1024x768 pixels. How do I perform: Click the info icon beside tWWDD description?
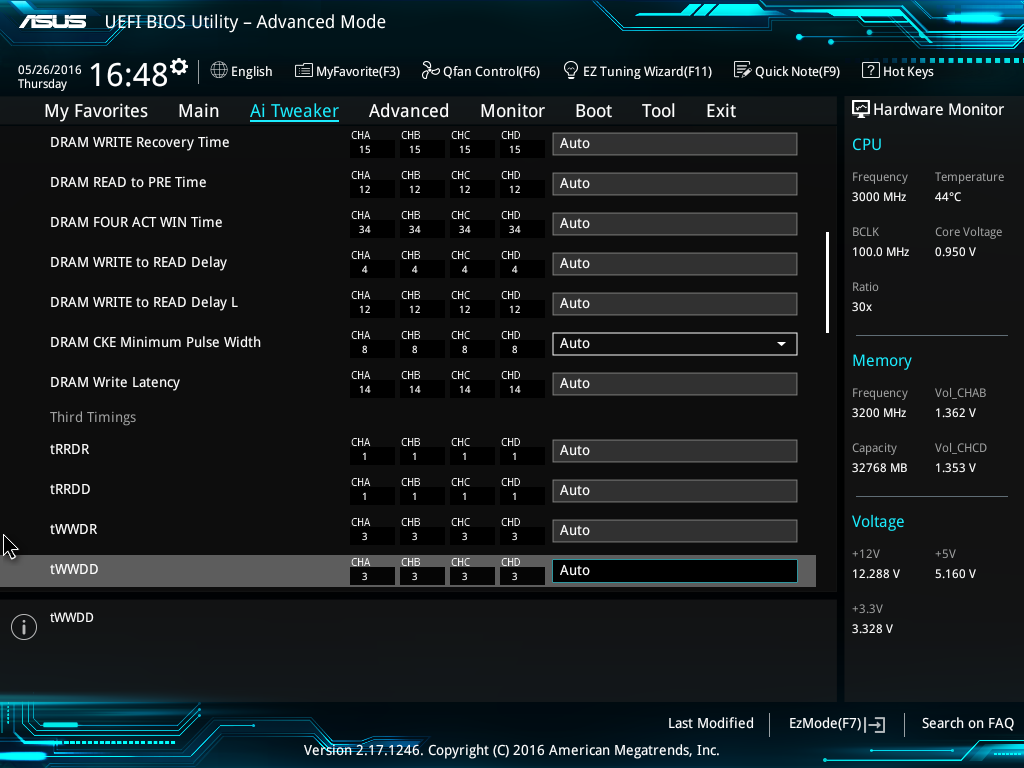coord(24,627)
